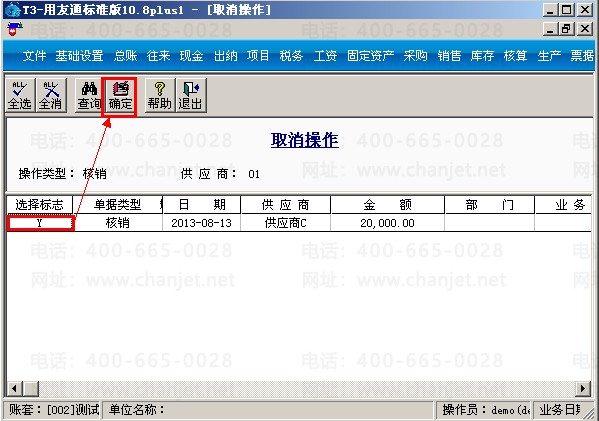The width and height of the screenshot is (599, 421).
Task: Open the 票据 menu
Action: click(x=582, y=56)
